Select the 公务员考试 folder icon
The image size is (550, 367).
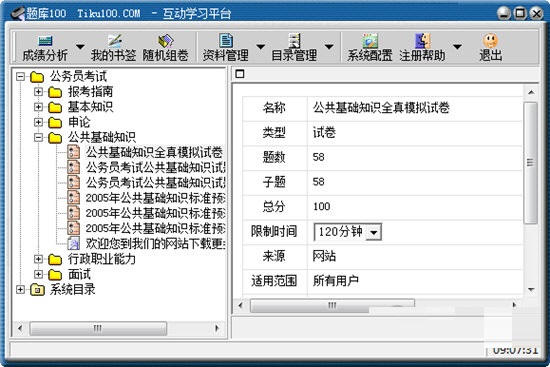37,76
